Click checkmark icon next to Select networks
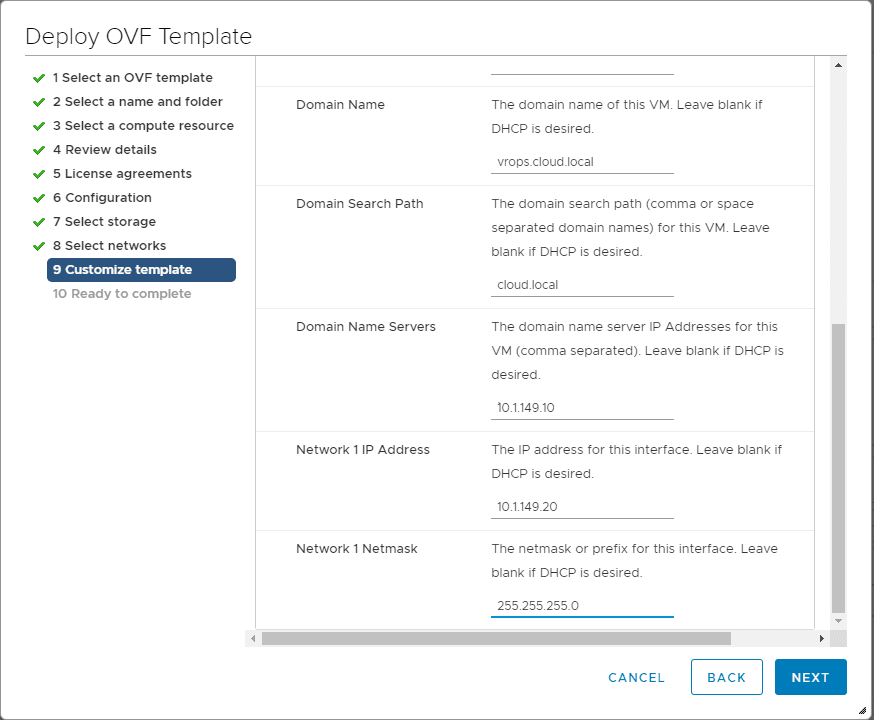Screen dimensions: 874x720 [39, 246]
